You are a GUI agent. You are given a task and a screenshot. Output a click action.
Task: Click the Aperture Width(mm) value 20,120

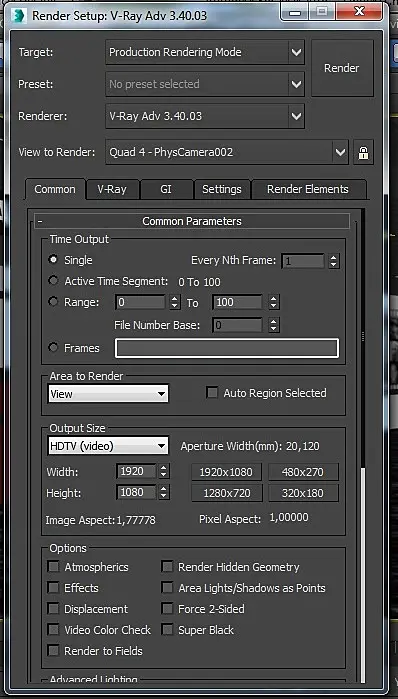point(303,446)
